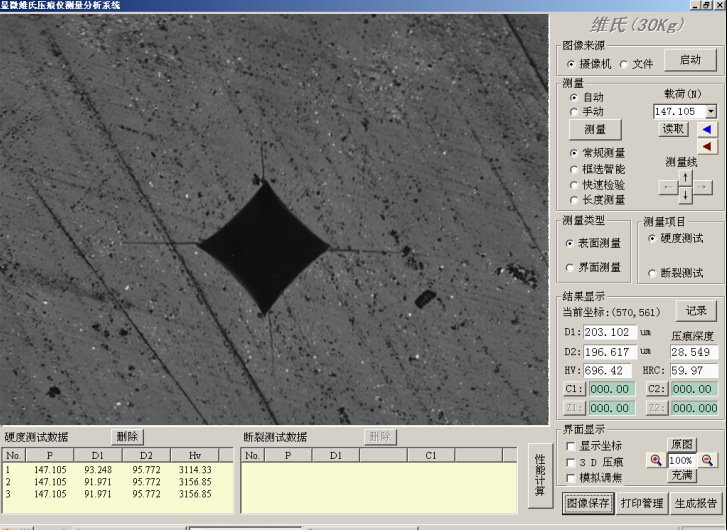This screenshot has height=530, width=727.
Task: Move measurement line down with the down arrow
Action: tap(685, 196)
